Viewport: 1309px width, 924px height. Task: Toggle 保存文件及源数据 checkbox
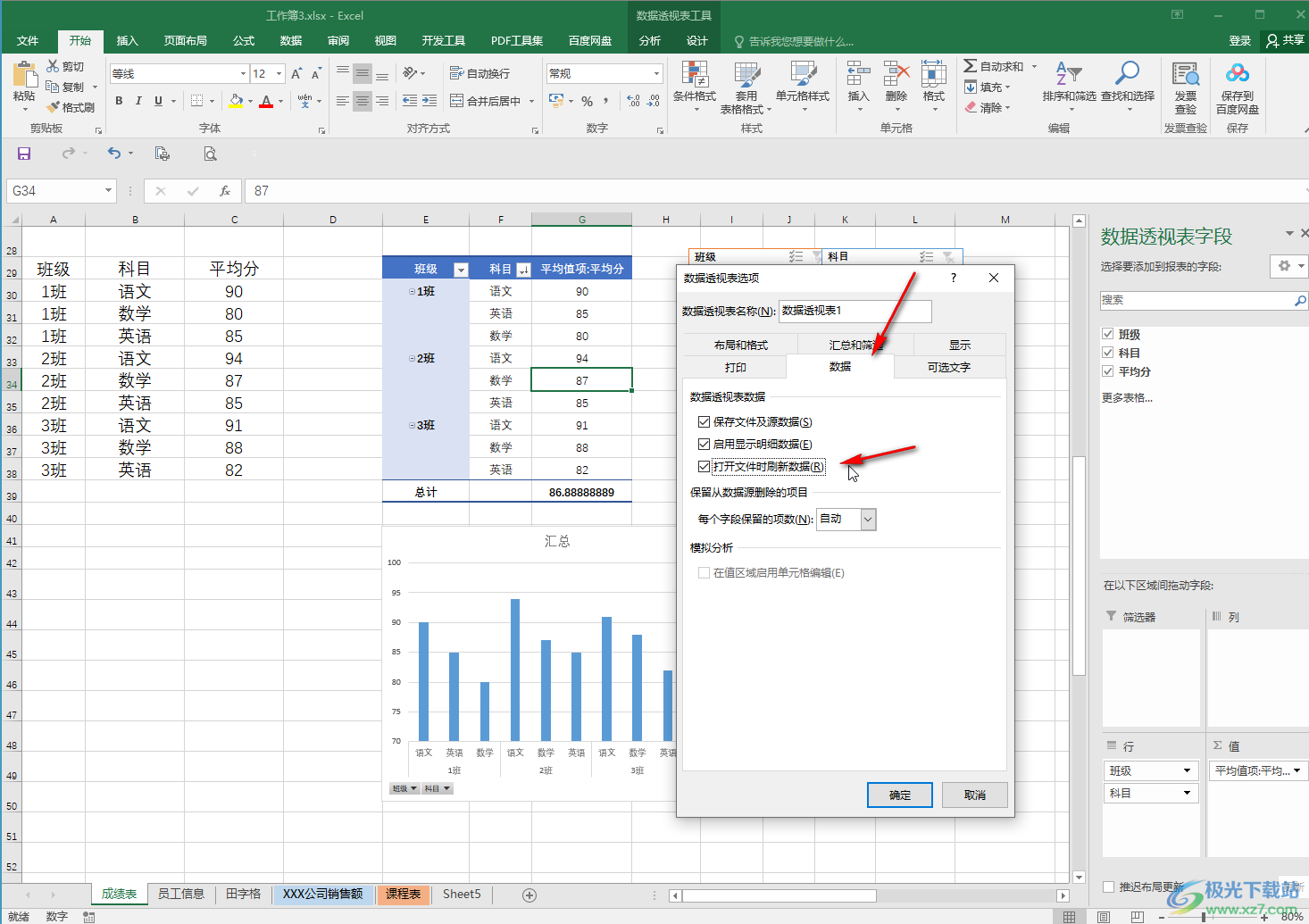[x=705, y=421]
